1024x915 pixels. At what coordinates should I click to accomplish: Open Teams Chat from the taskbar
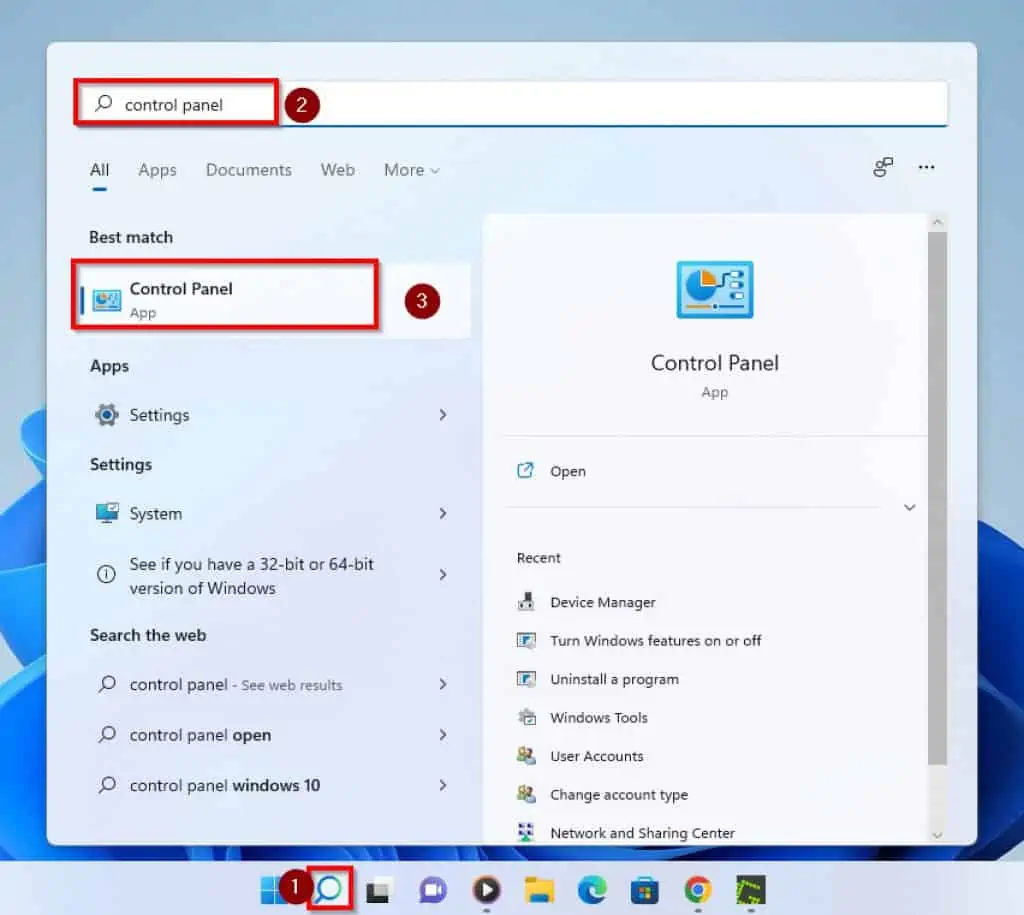click(432, 890)
